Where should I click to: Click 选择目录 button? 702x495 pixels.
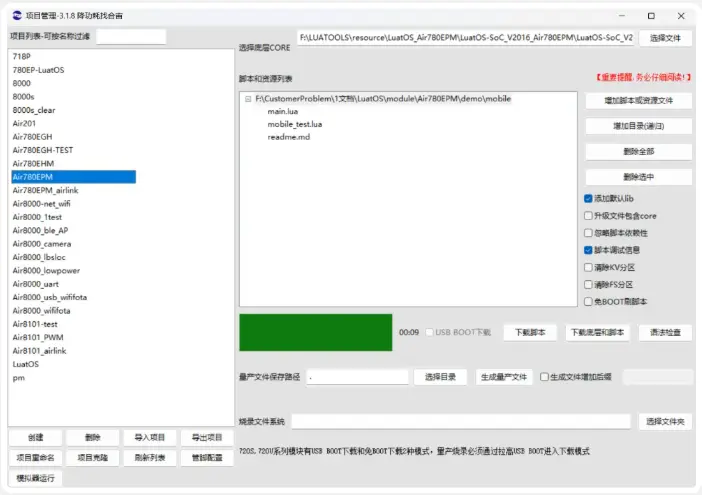point(440,377)
